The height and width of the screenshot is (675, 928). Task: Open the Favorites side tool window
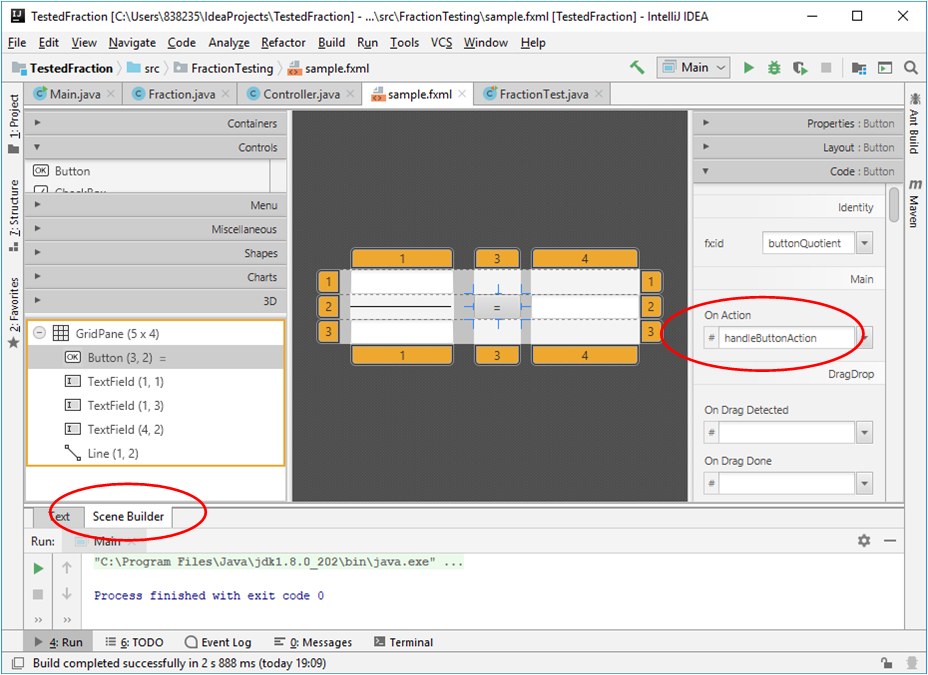[14, 312]
